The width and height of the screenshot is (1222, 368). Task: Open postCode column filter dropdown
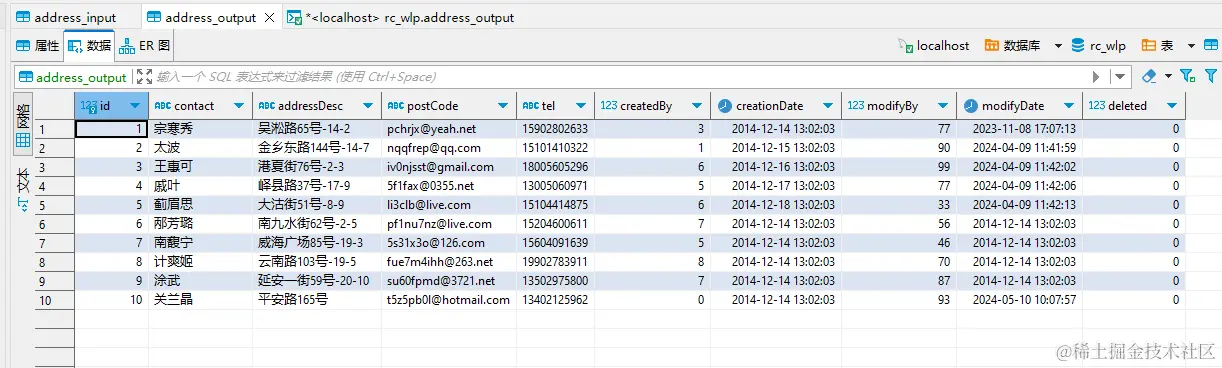[504, 106]
